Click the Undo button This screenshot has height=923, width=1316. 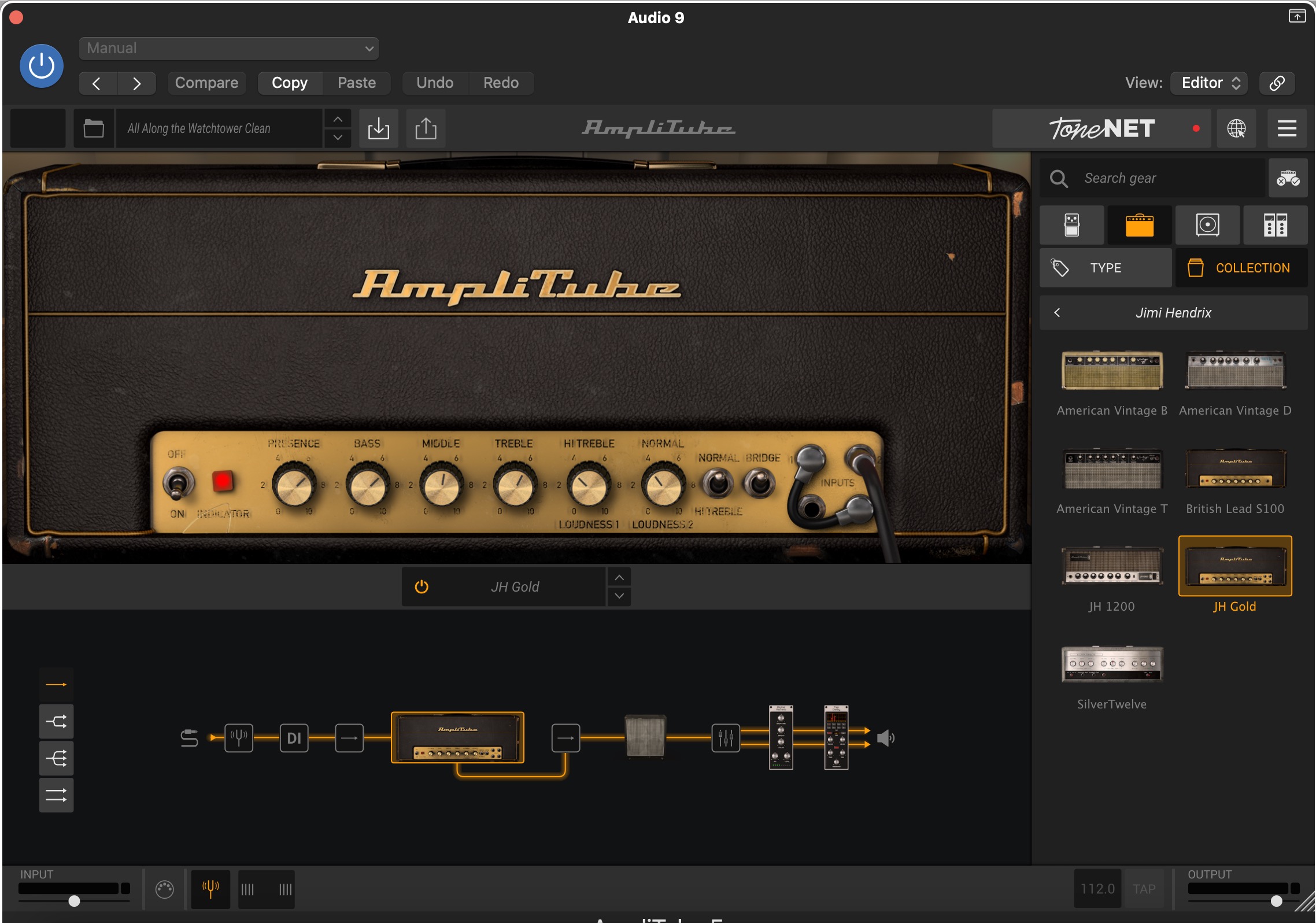pyautogui.click(x=435, y=83)
